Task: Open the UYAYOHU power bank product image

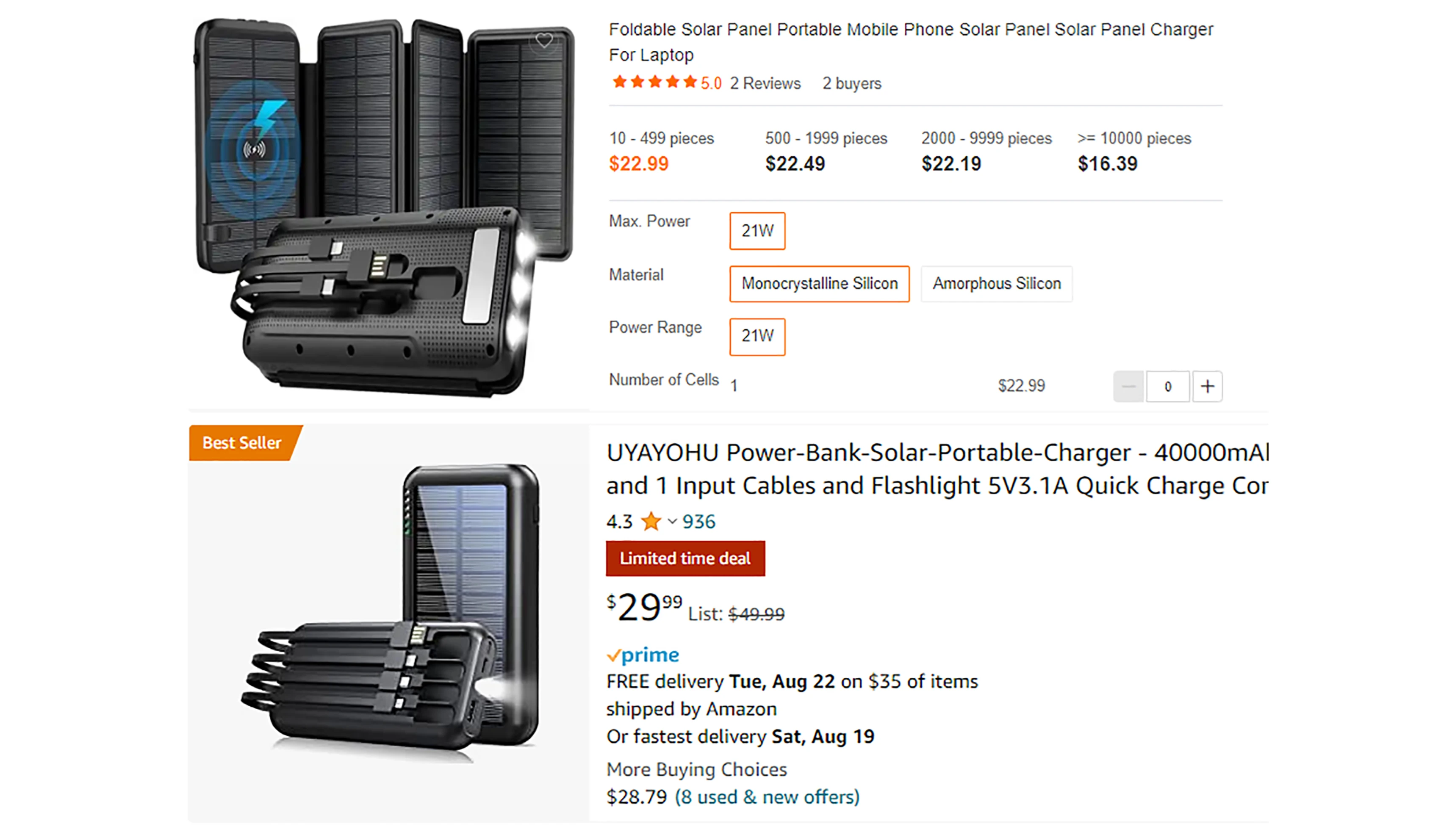Action: point(389,623)
